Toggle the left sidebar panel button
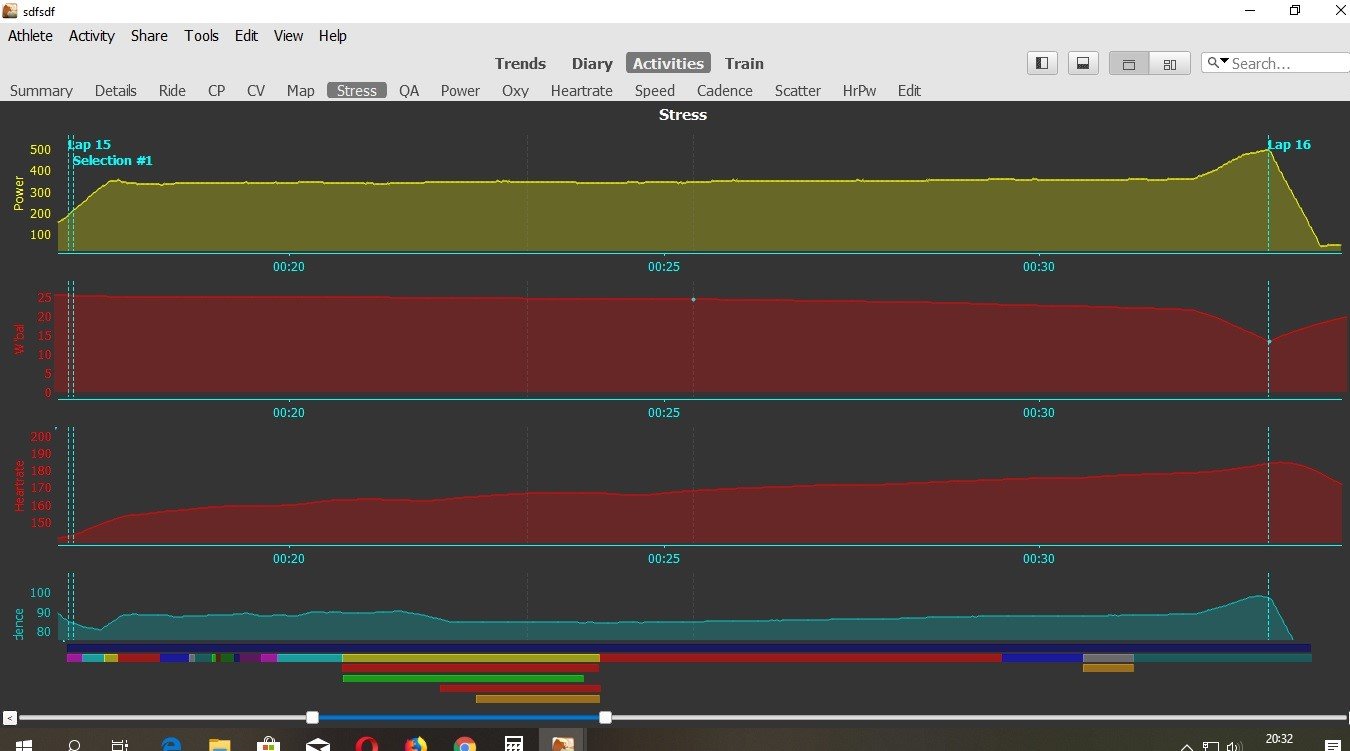This screenshot has width=1350, height=751. point(1042,63)
